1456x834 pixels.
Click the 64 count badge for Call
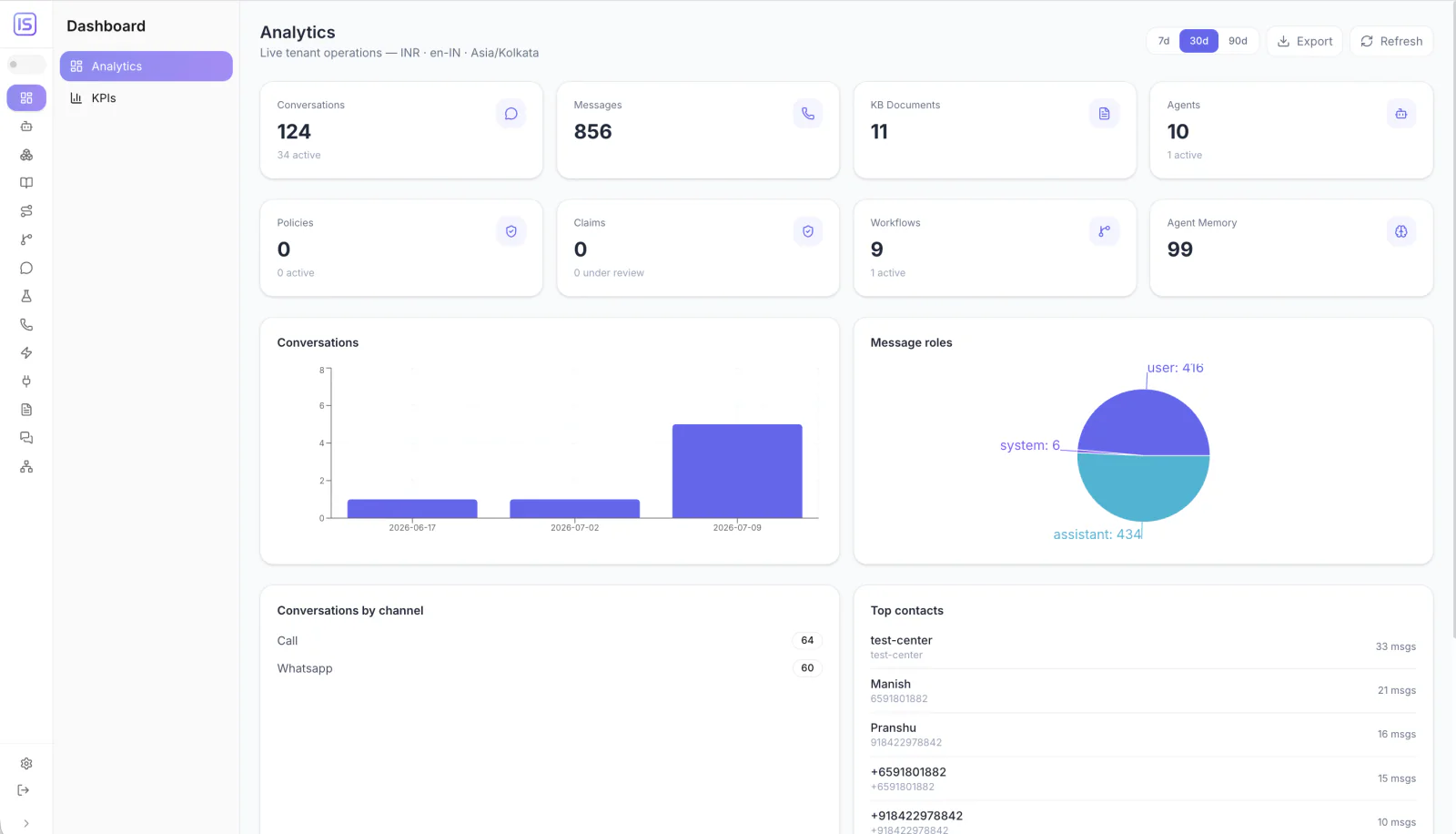click(807, 641)
